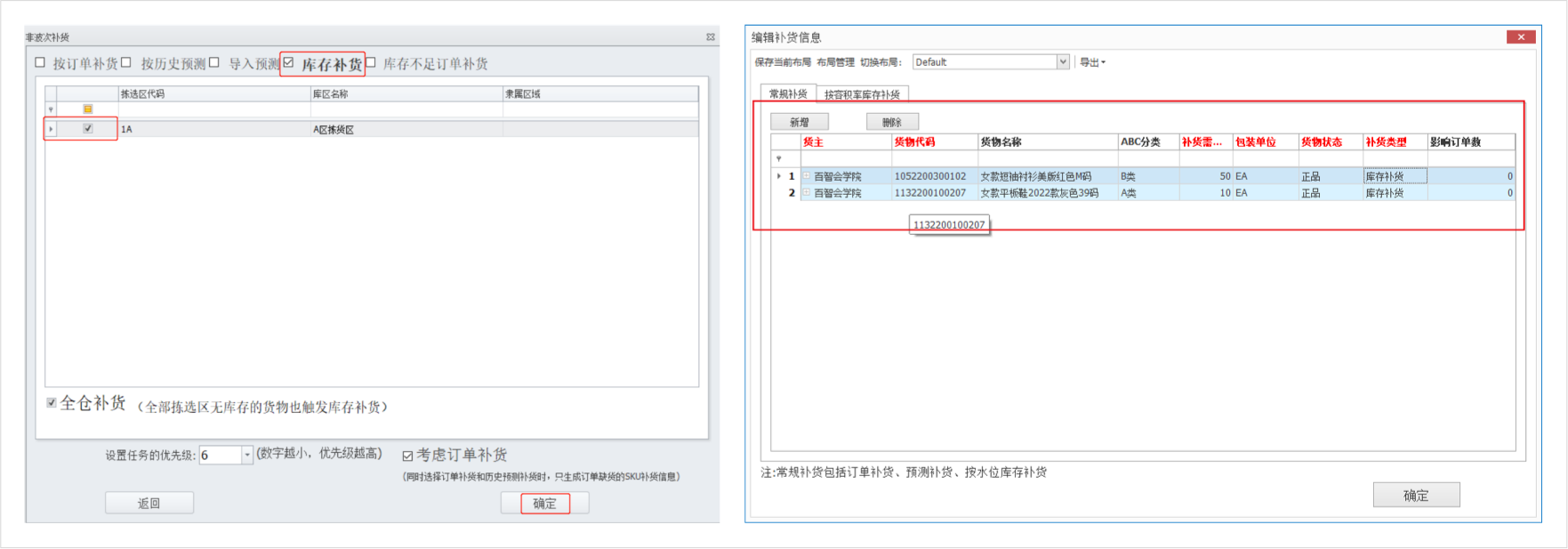1568x549 pixels.
Task: Close the 非波次补货 dialog with the X icon
Action: pos(710,36)
